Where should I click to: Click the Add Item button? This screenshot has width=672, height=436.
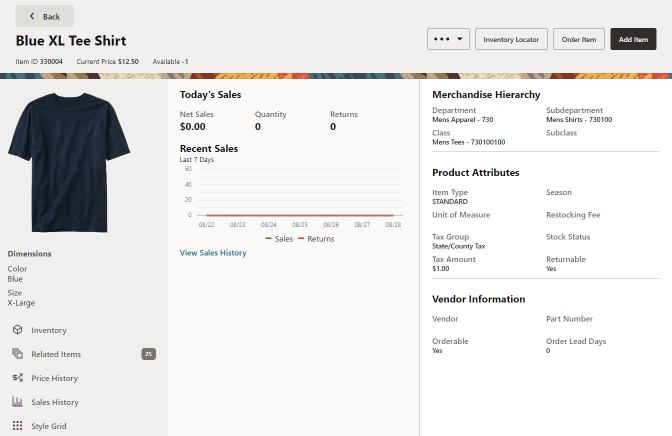633,39
